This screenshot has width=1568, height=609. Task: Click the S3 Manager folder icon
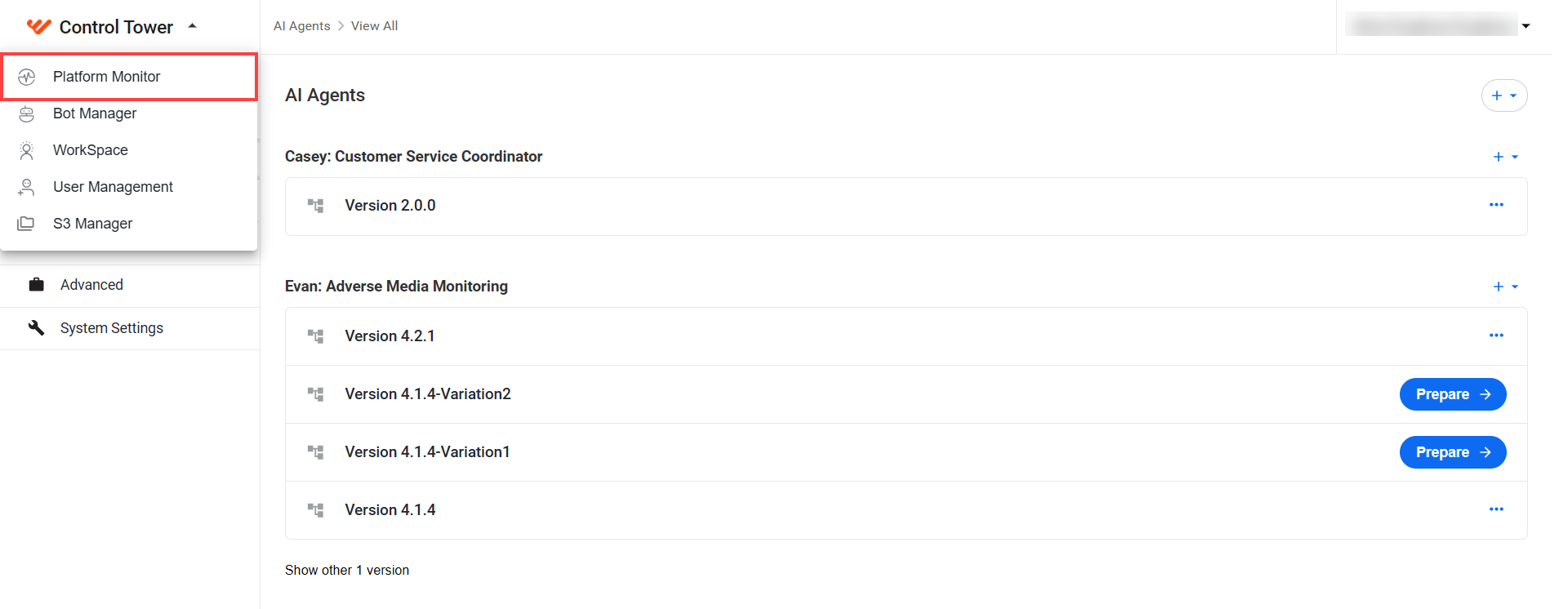pos(26,224)
